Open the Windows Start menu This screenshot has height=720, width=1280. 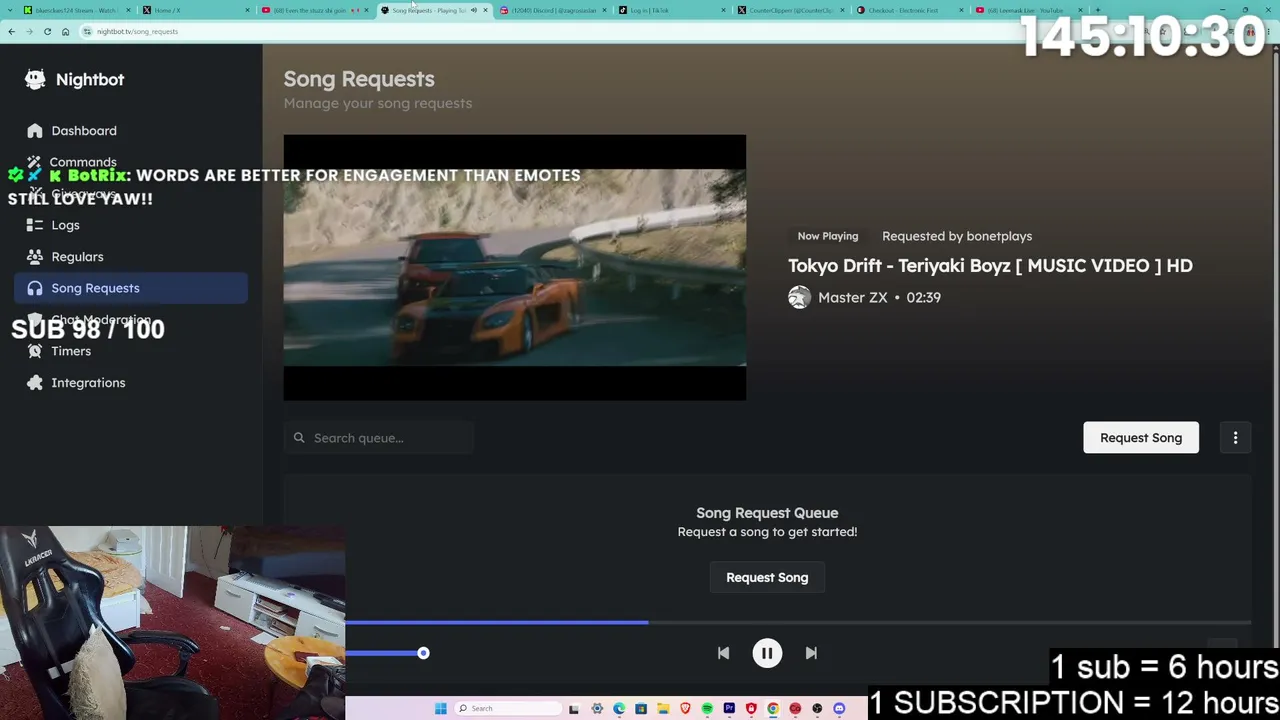click(x=440, y=709)
